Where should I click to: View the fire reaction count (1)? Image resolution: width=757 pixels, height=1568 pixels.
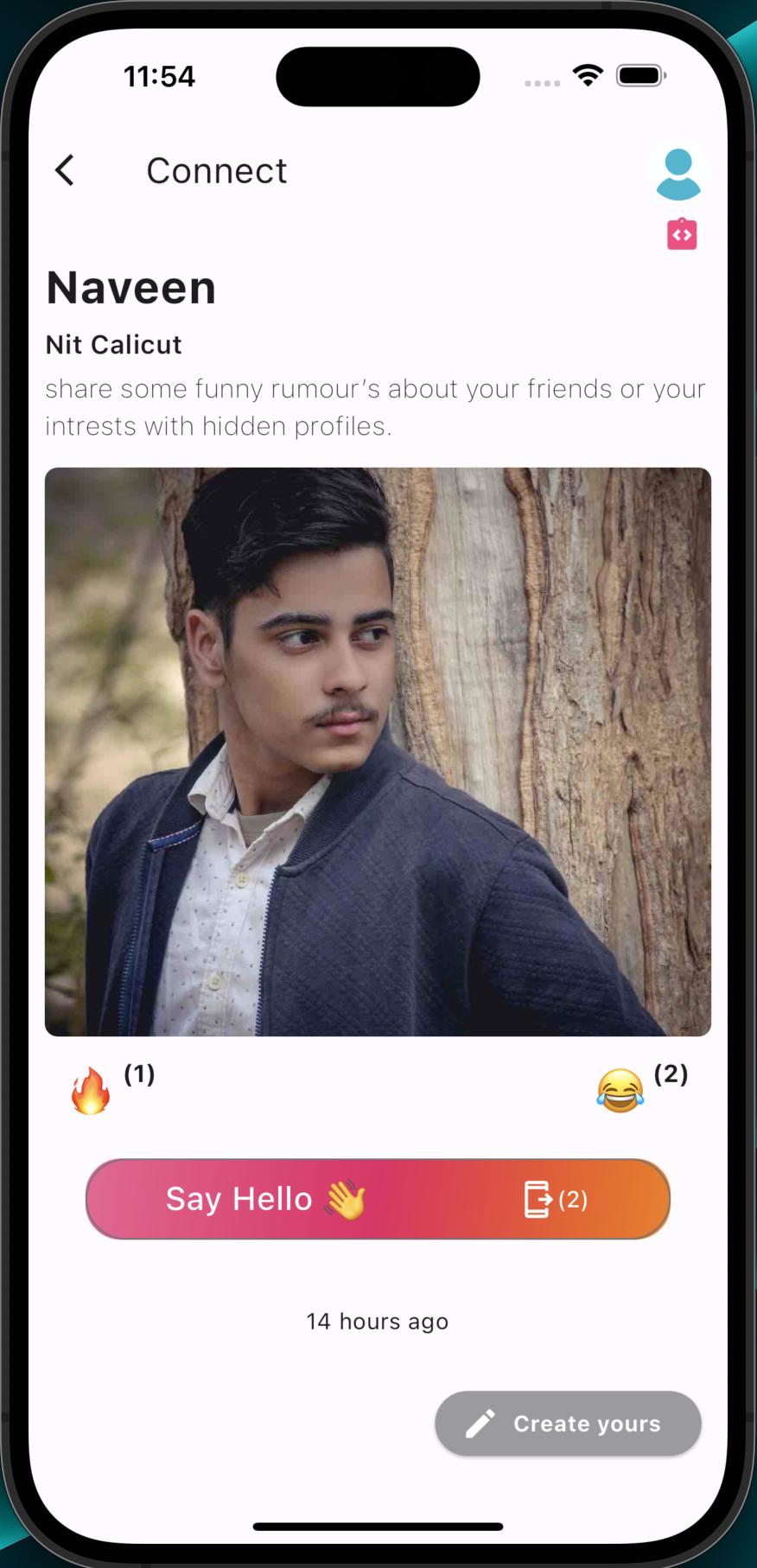139,1074
